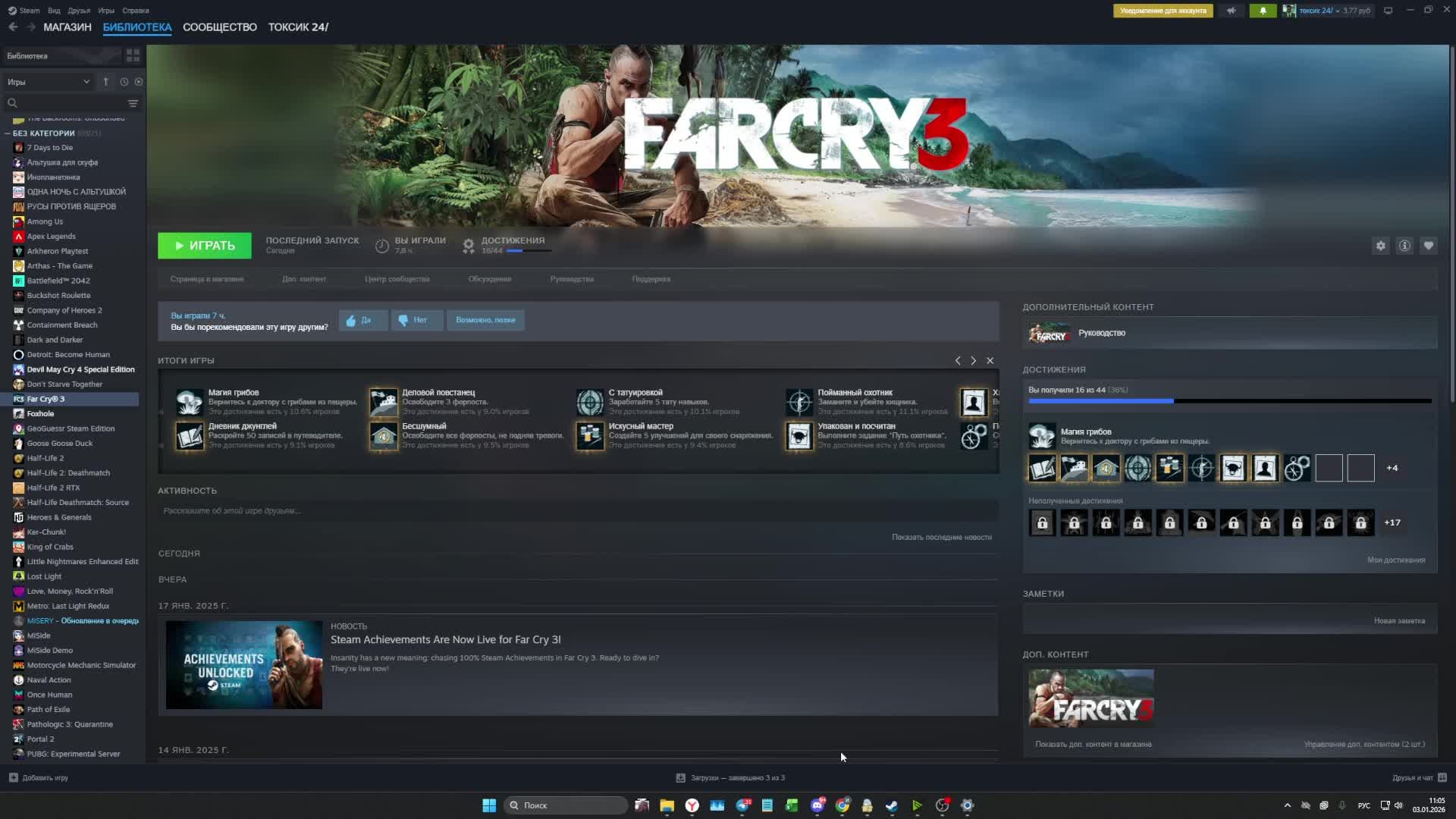Click the Нет recommendation button

pyautogui.click(x=417, y=320)
